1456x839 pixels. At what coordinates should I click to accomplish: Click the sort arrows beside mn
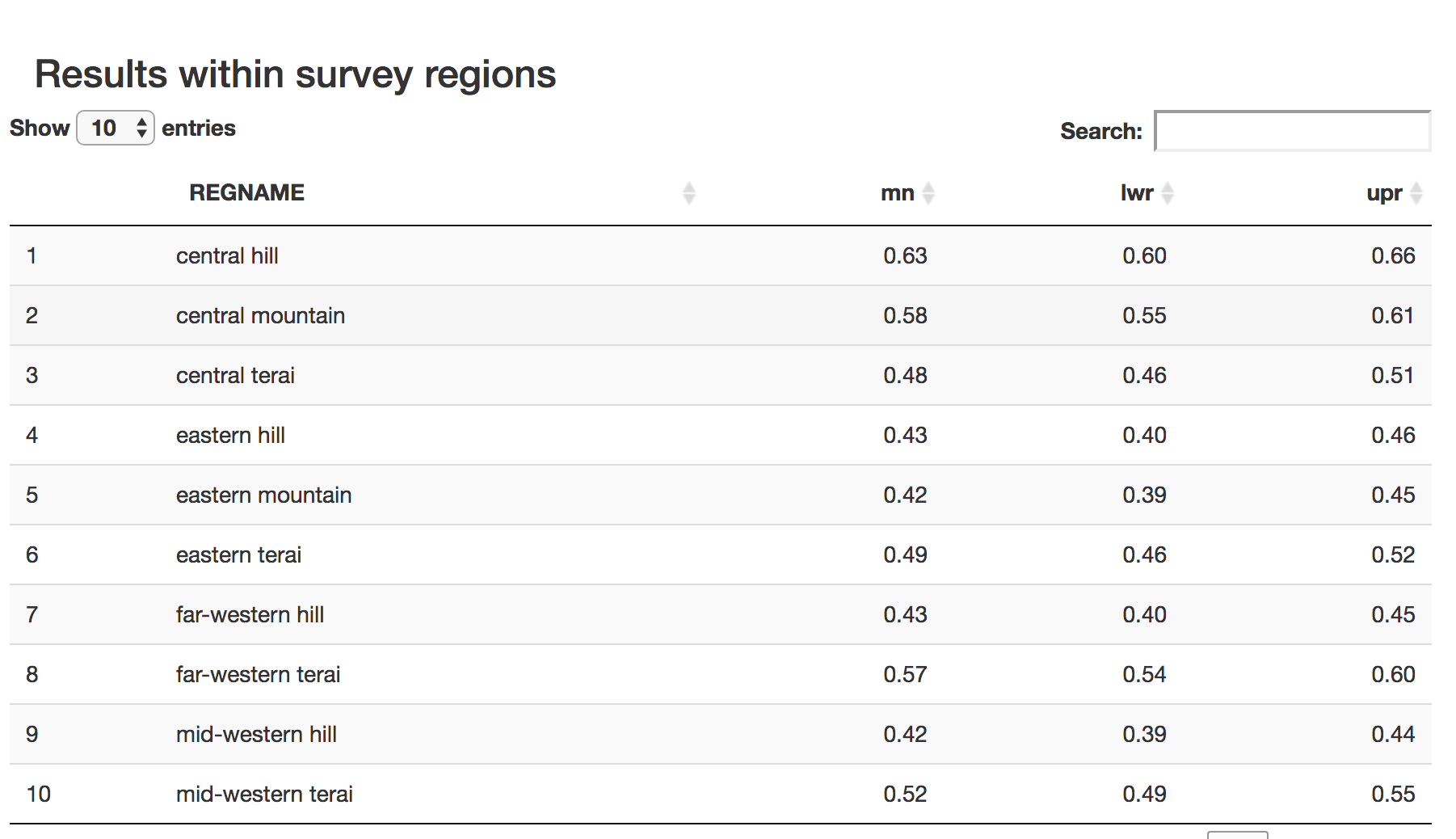click(928, 193)
